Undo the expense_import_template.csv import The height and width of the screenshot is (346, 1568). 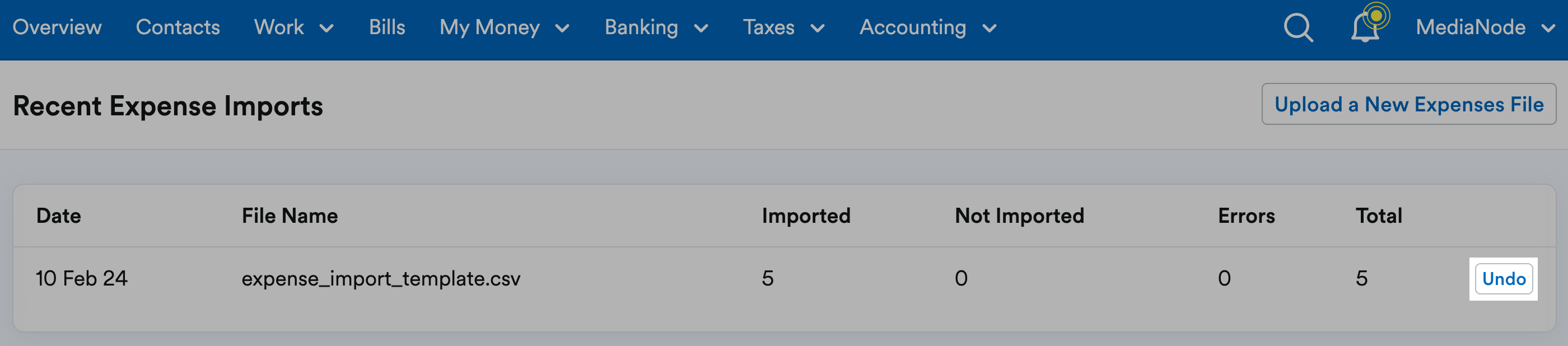pyautogui.click(x=1504, y=278)
